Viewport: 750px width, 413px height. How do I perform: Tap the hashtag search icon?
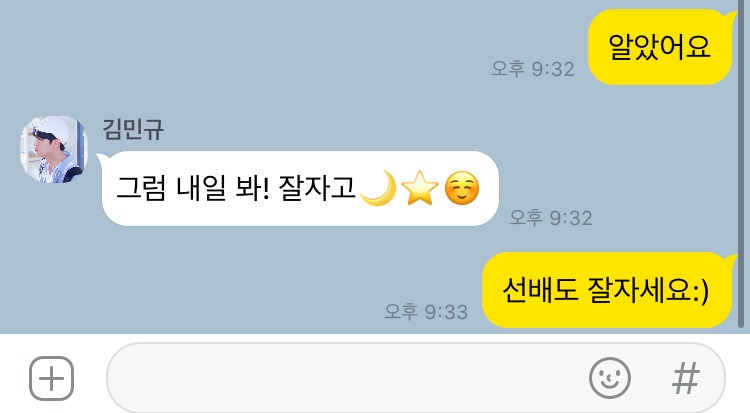pyautogui.click(x=685, y=378)
